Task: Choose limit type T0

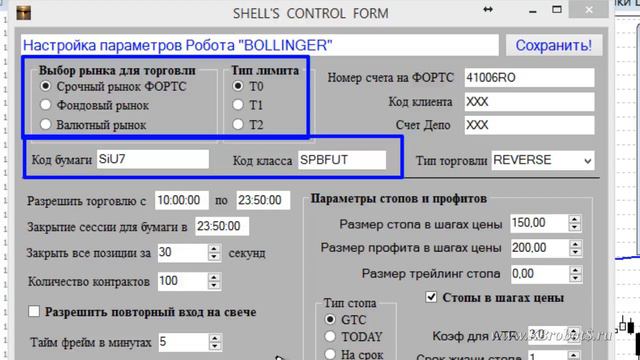Action: click(x=238, y=86)
